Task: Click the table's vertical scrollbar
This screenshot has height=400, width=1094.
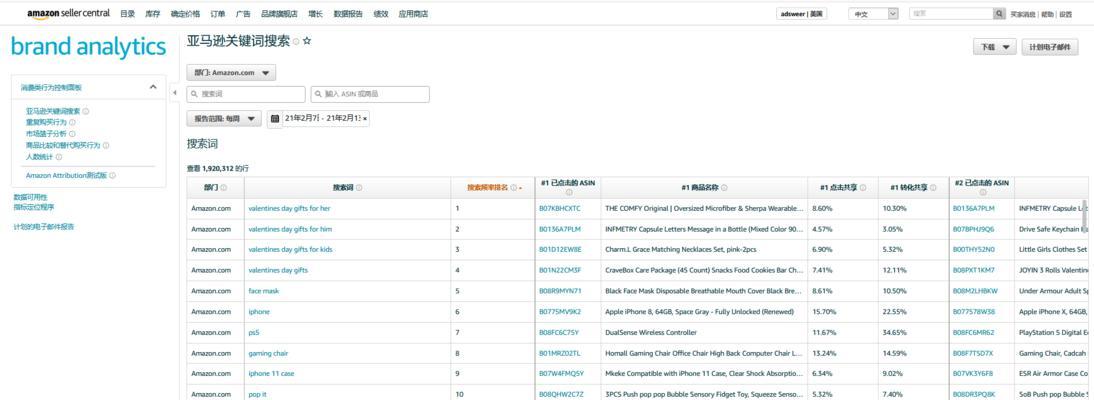Action: [1084, 215]
